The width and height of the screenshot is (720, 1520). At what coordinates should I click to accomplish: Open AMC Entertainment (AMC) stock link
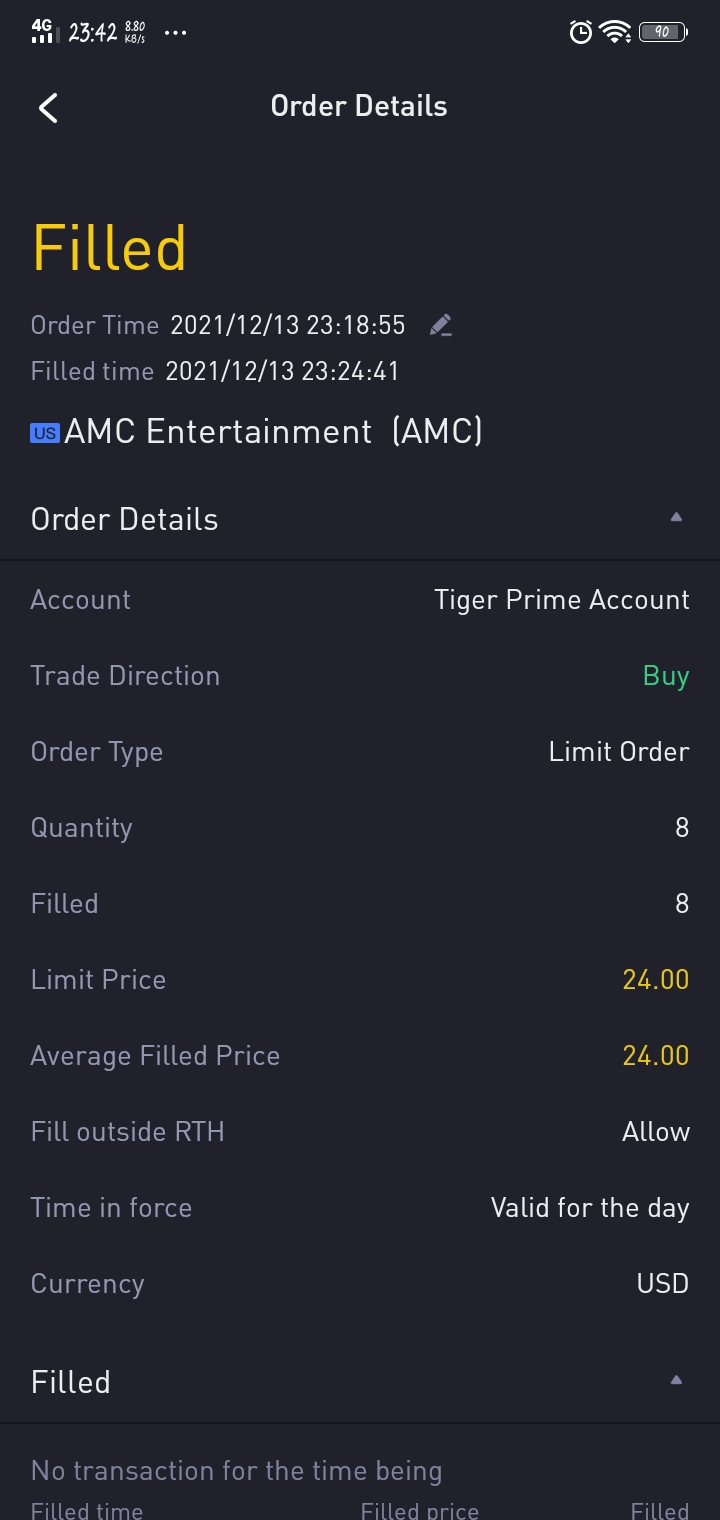pyautogui.click(x=273, y=432)
